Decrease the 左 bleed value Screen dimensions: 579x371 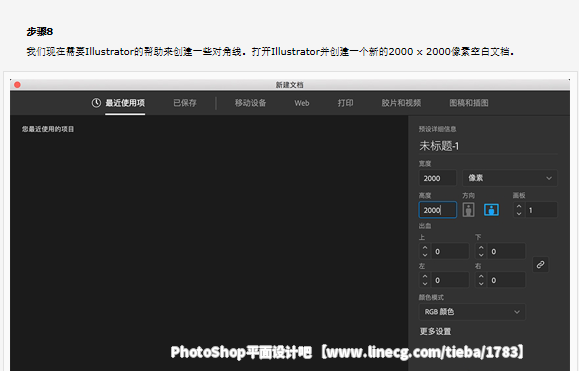425,283
